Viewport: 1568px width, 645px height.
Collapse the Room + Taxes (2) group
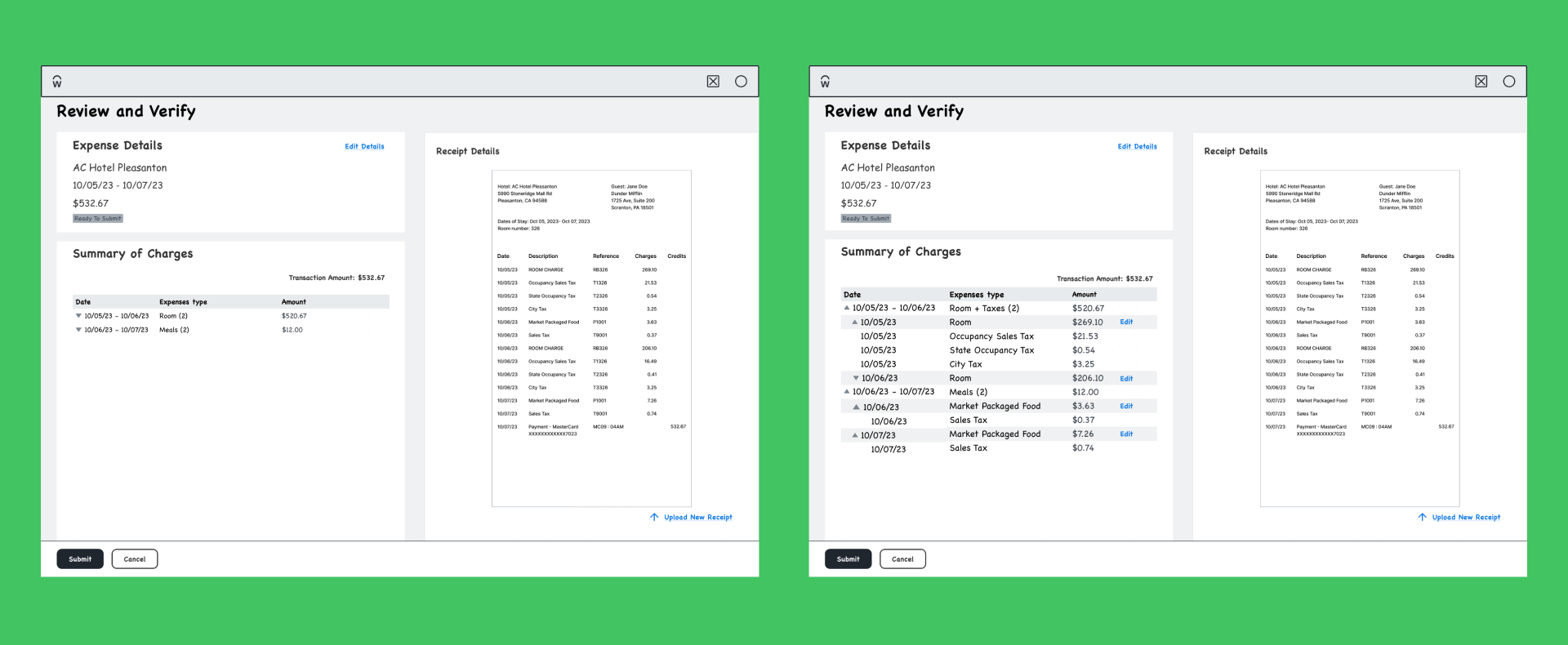847,308
